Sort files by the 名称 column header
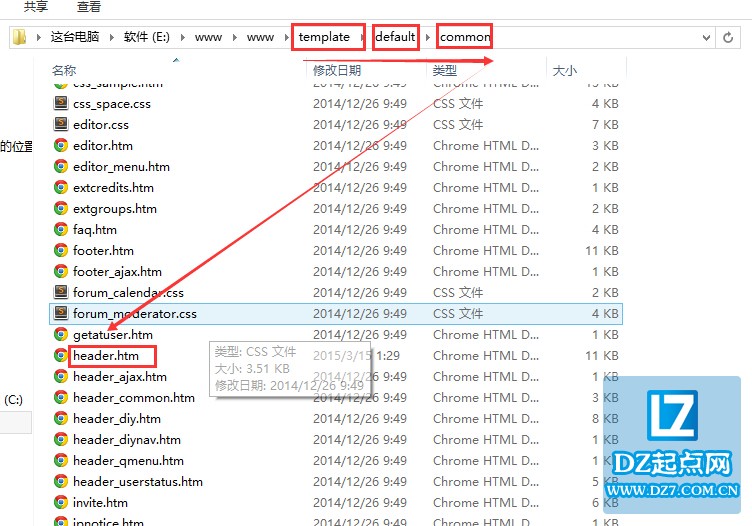This screenshot has height=526, width=752. 64,71
